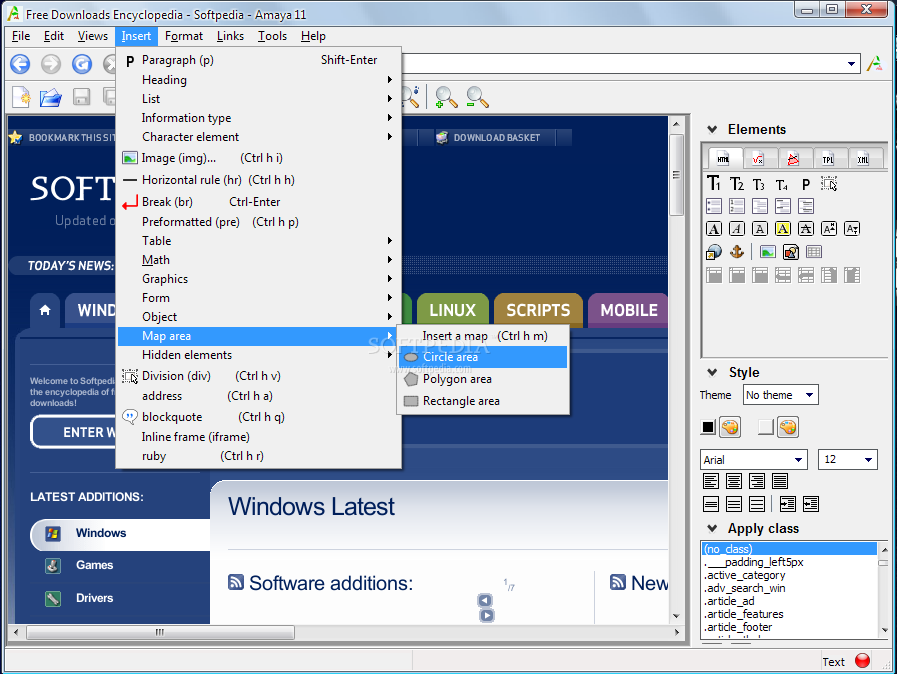Expand the Heading submenu
This screenshot has height=674, width=898.
259,80
